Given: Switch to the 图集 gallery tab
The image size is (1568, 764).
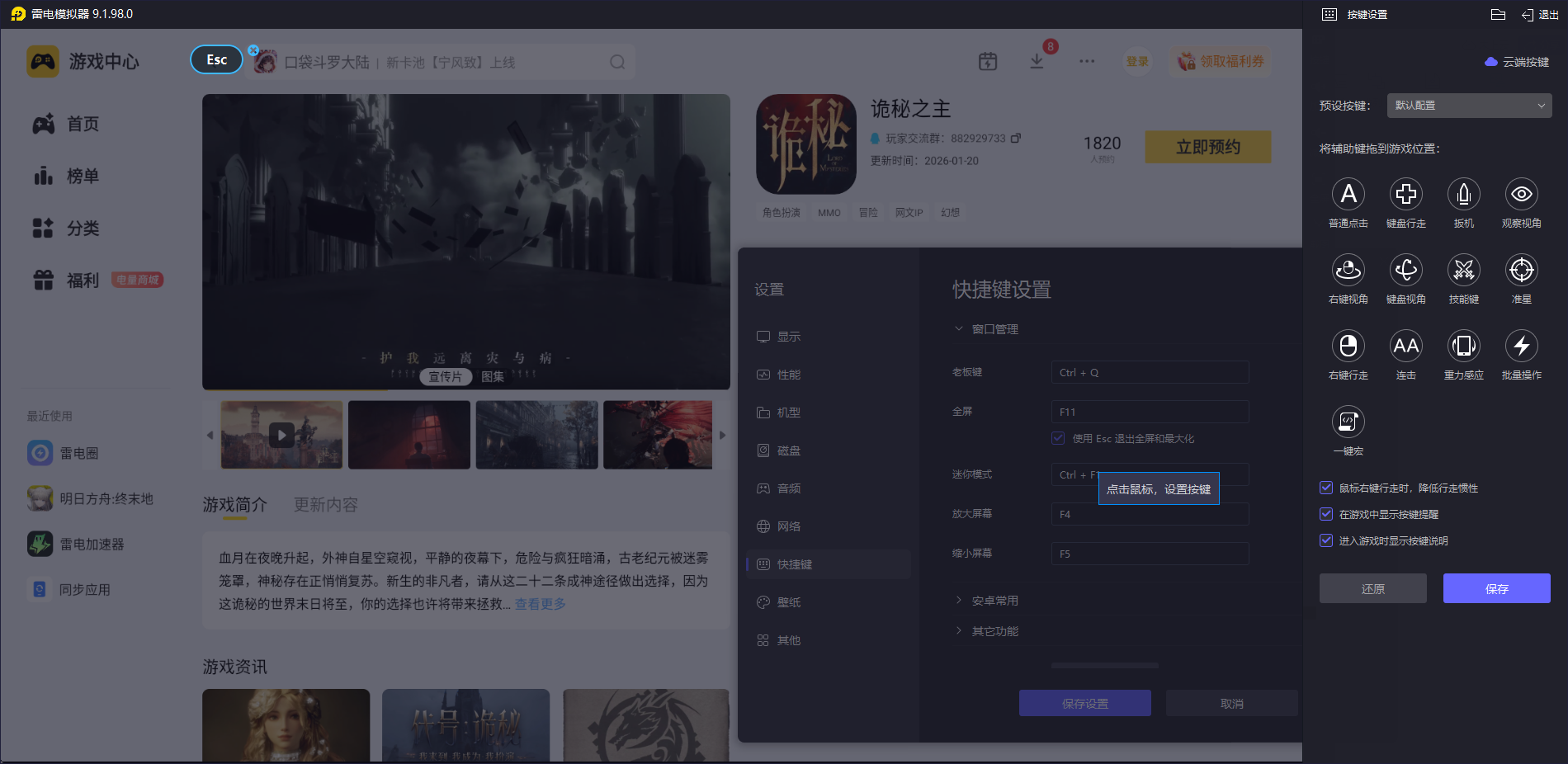Looking at the screenshot, I should pyautogui.click(x=493, y=376).
